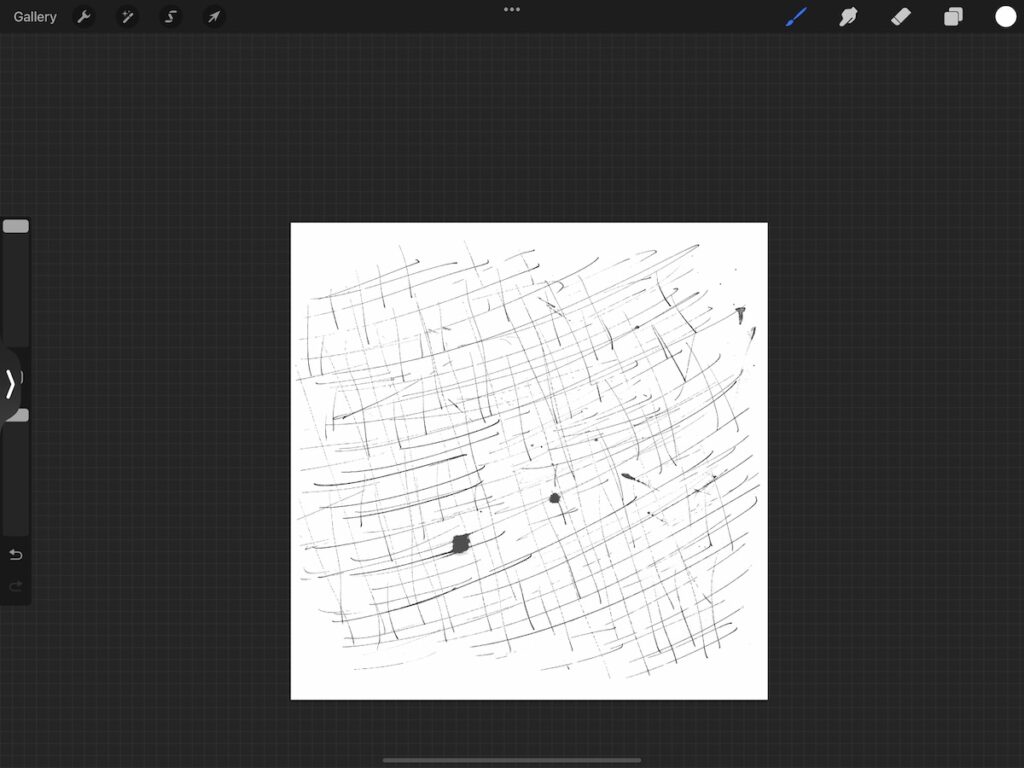Activate the Selection tool
The image size is (1024, 768).
170,16
